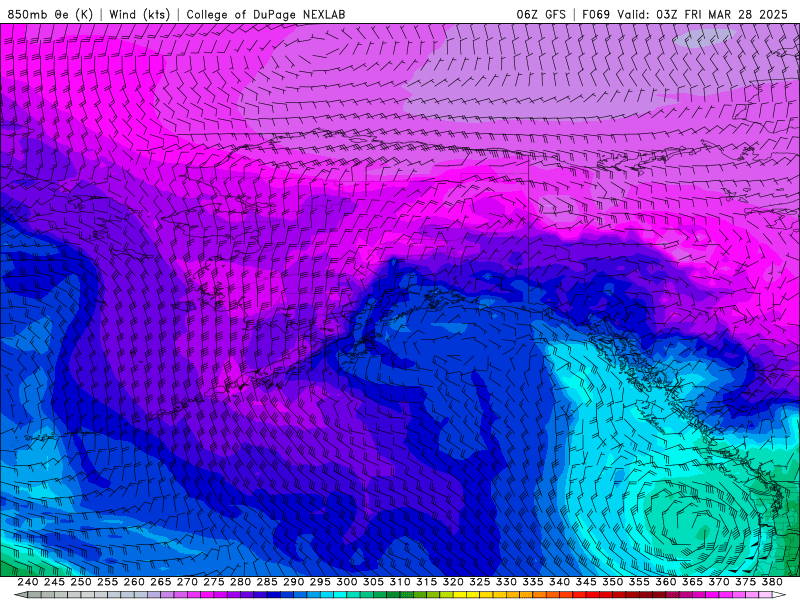The width and height of the screenshot is (800, 600).
Task: Click the "Wind (kts)" header label
Action: tap(139, 14)
